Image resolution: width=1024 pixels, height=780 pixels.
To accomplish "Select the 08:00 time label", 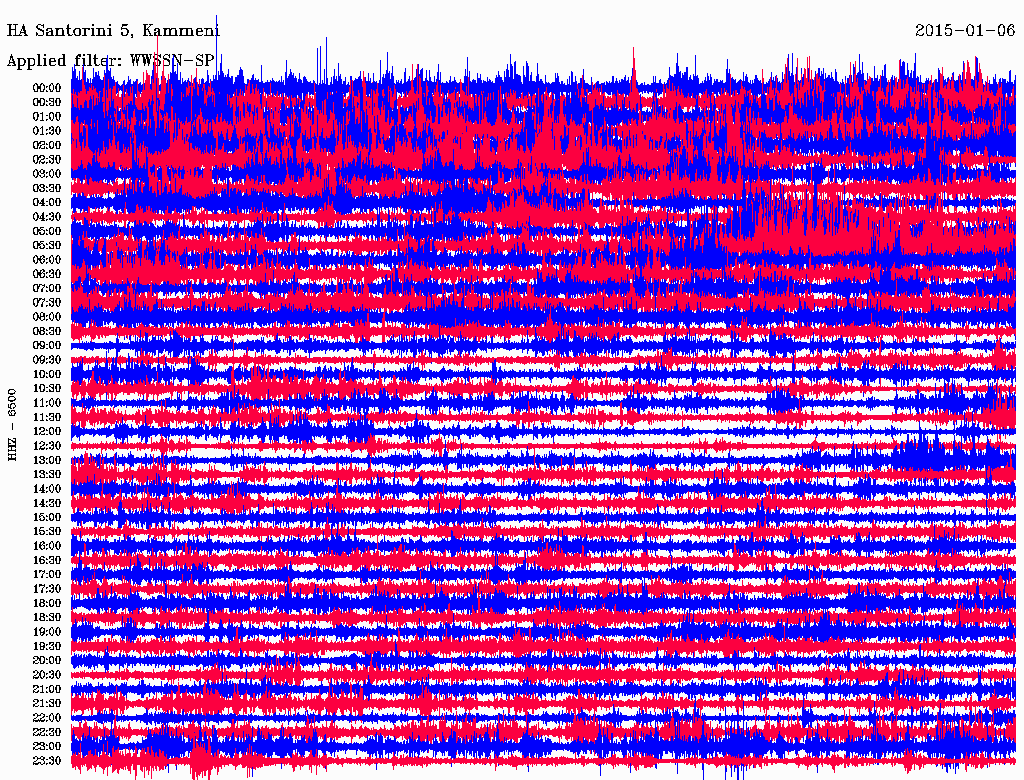I will click(47, 317).
